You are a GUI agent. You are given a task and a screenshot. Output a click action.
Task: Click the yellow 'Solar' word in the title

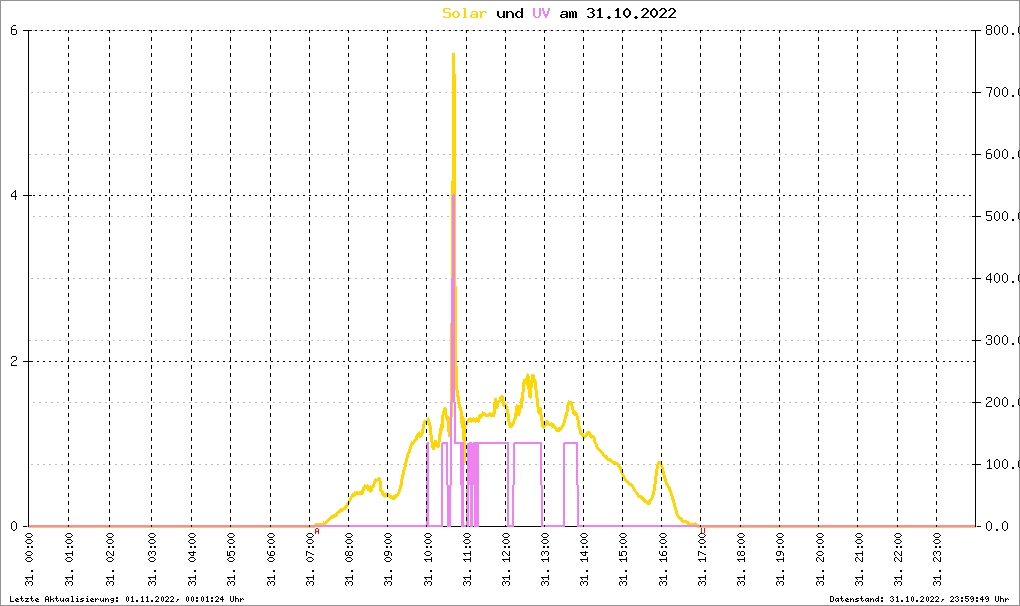coord(464,13)
